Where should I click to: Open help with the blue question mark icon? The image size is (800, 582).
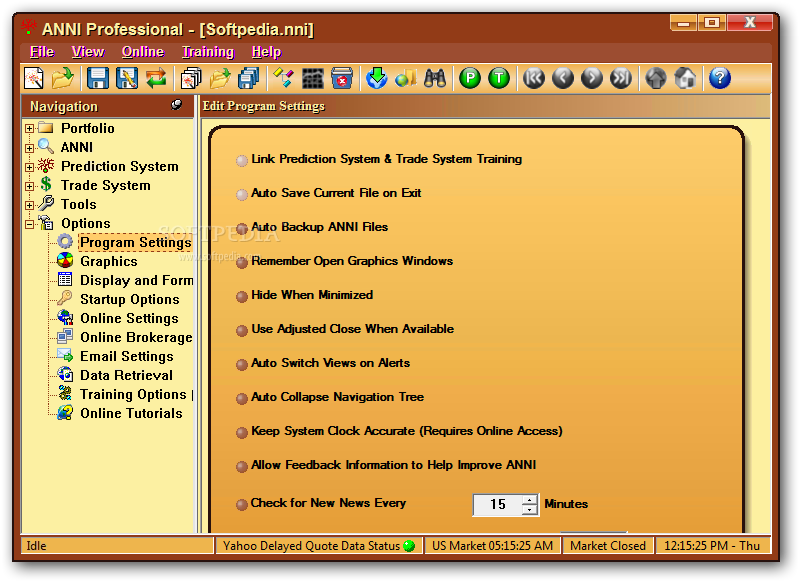coord(720,79)
